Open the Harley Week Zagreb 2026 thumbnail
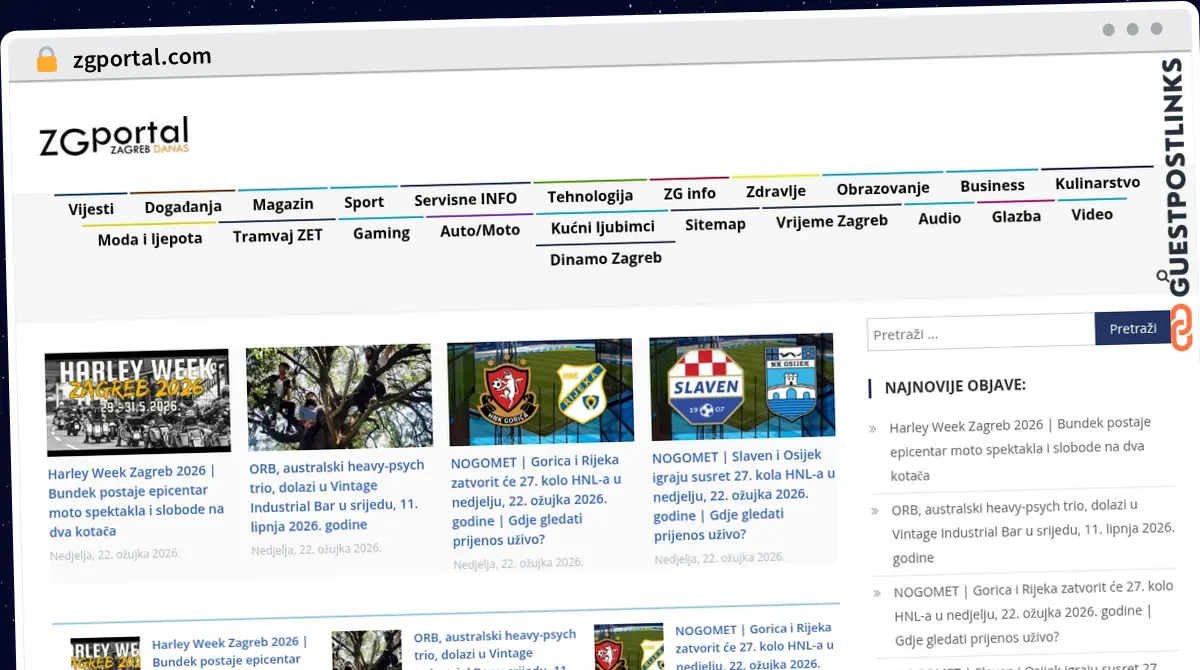This screenshot has width=1200, height=670. click(138, 402)
